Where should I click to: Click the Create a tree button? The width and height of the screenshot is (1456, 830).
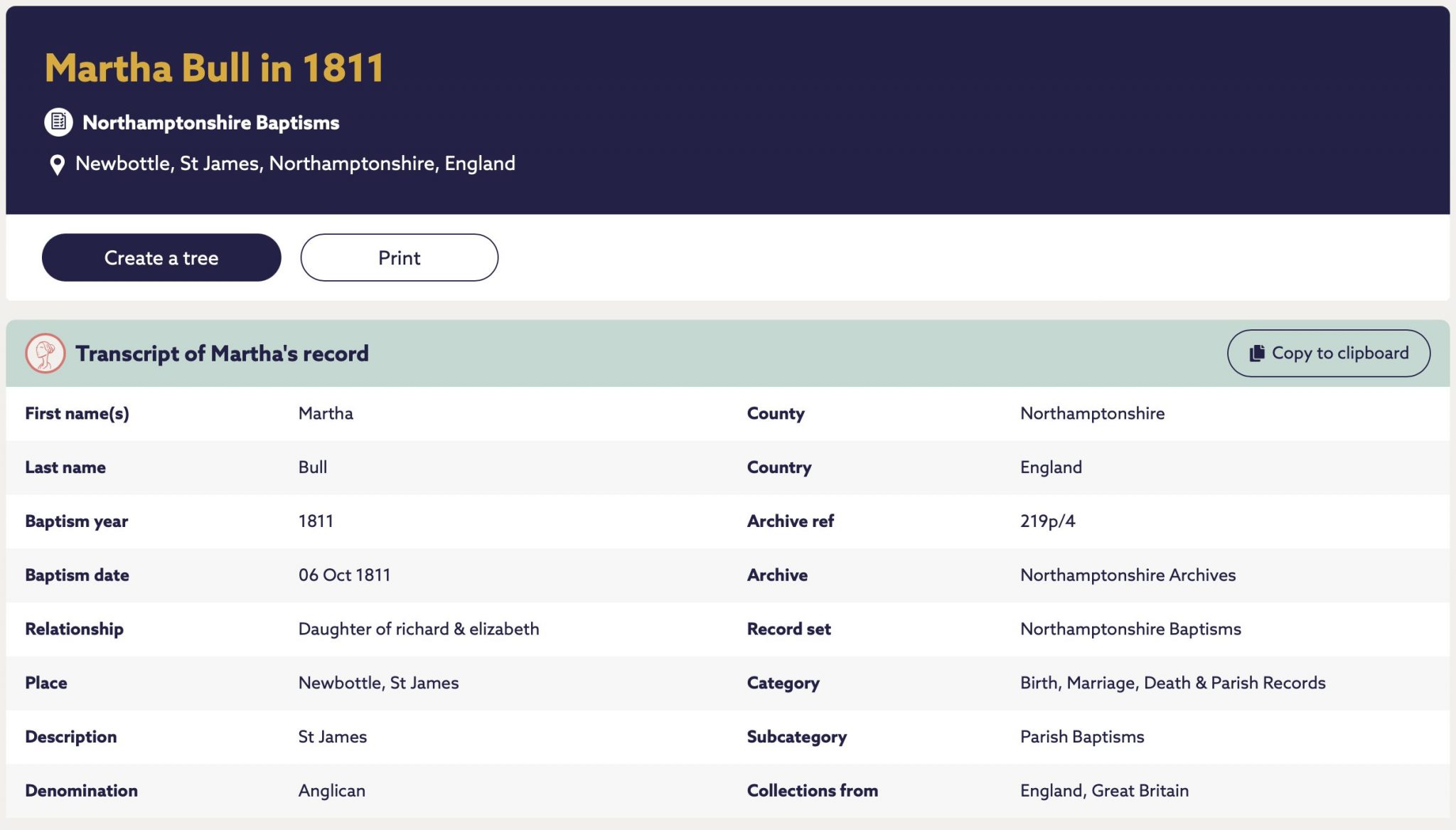tap(161, 257)
